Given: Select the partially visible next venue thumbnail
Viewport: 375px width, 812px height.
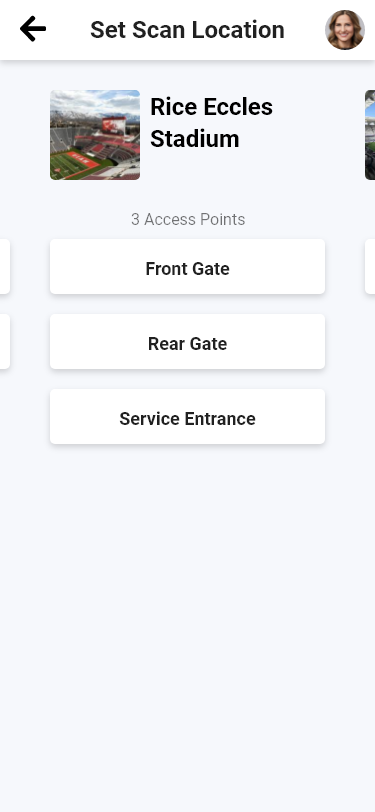Looking at the screenshot, I should coord(370,135).
